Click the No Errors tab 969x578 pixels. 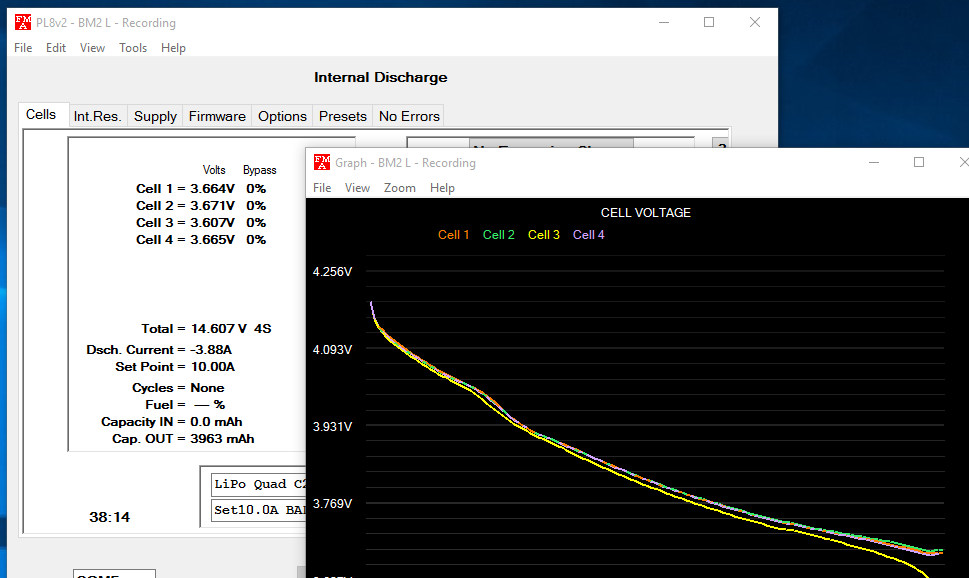[408, 116]
